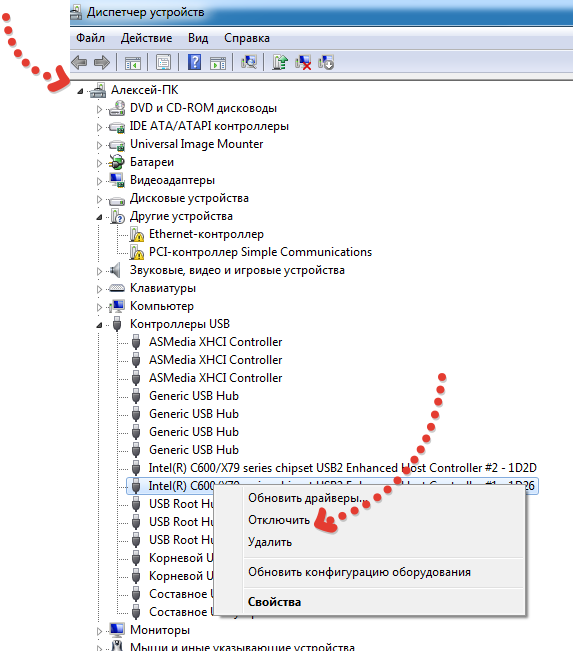This screenshot has height=651, width=573.
Task: Click the Back arrow toolbar icon
Action: [79, 63]
